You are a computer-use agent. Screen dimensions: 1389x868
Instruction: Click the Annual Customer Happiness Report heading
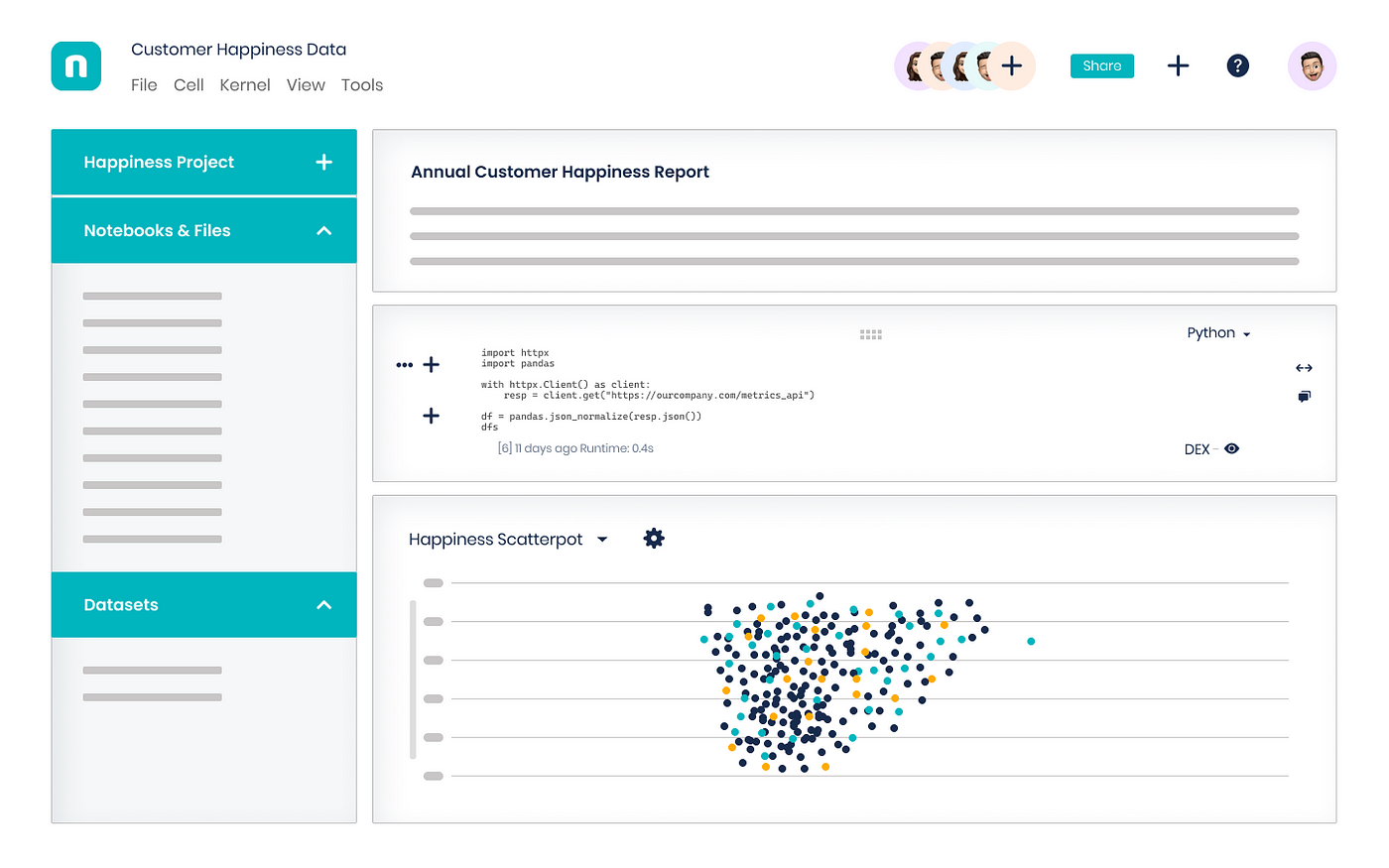coord(560,172)
